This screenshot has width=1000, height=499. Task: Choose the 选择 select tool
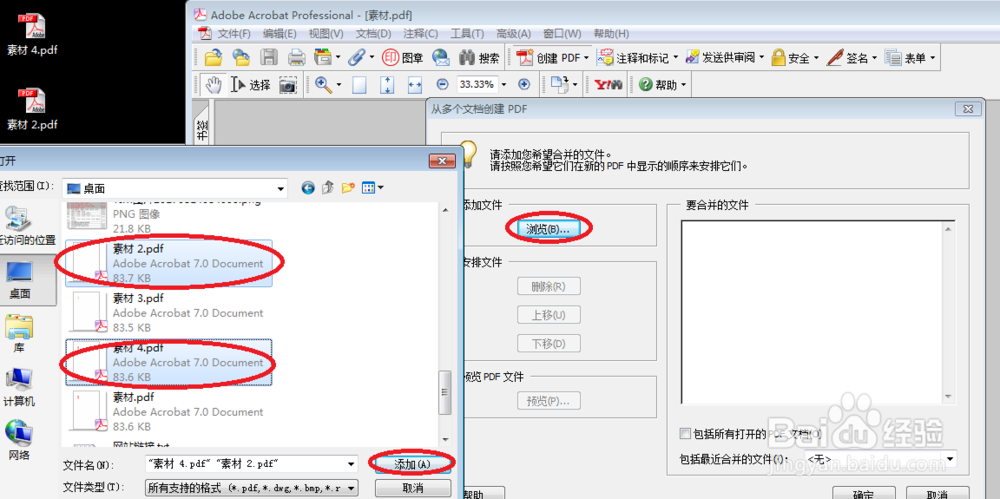click(251, 84)
